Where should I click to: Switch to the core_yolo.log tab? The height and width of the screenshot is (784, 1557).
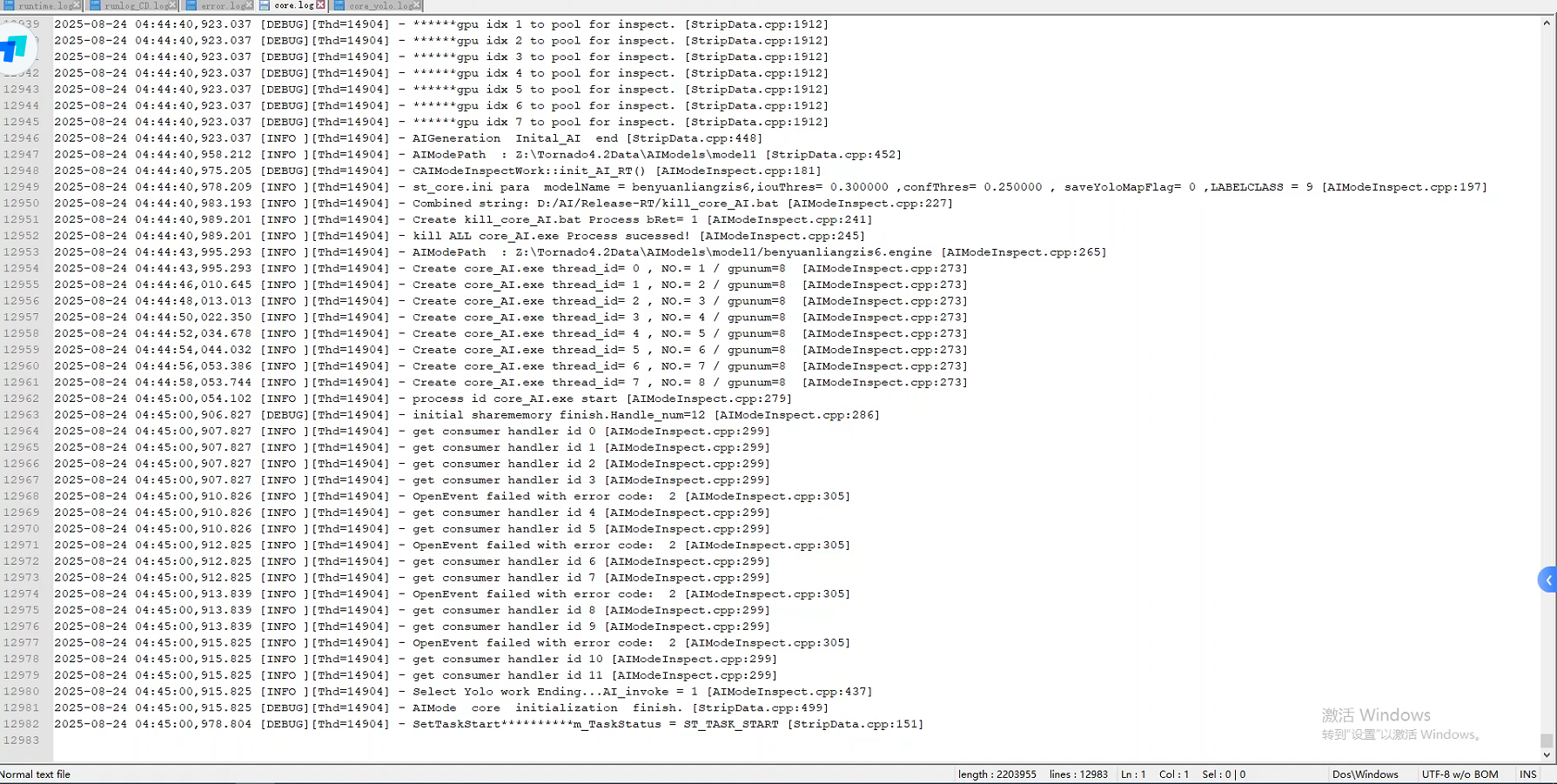click(x=379, y=6)
